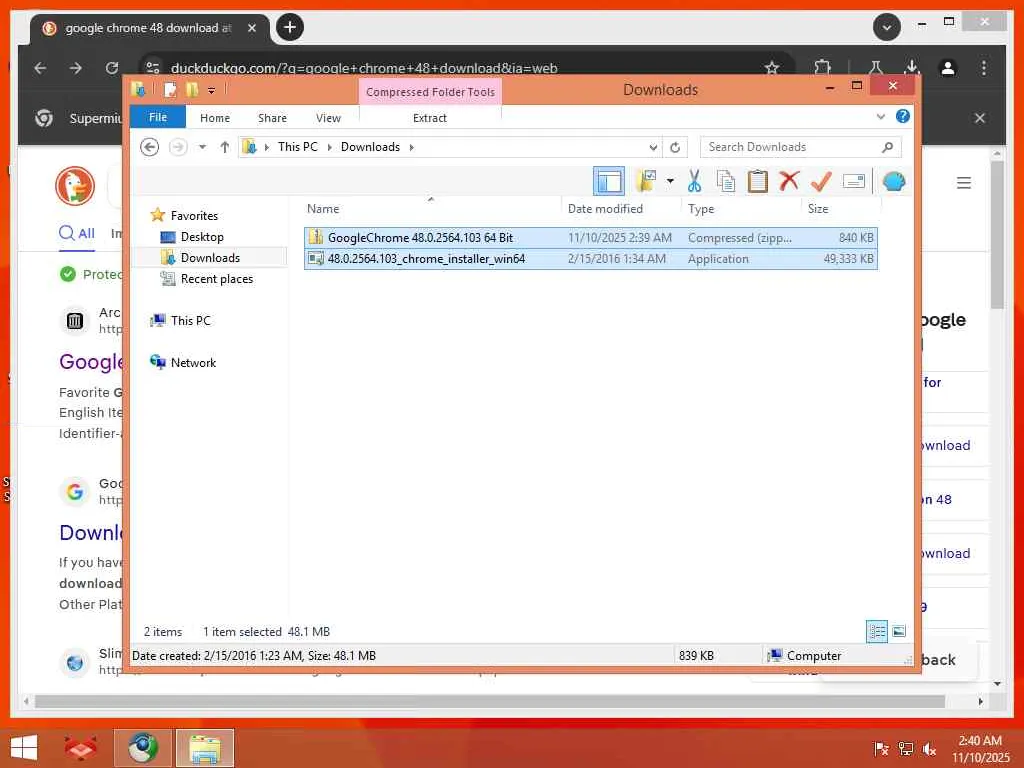The height and width of the screenshot is (768, 1024).
Task: Click the volume muted tray icon
Action: coord(929,749)
